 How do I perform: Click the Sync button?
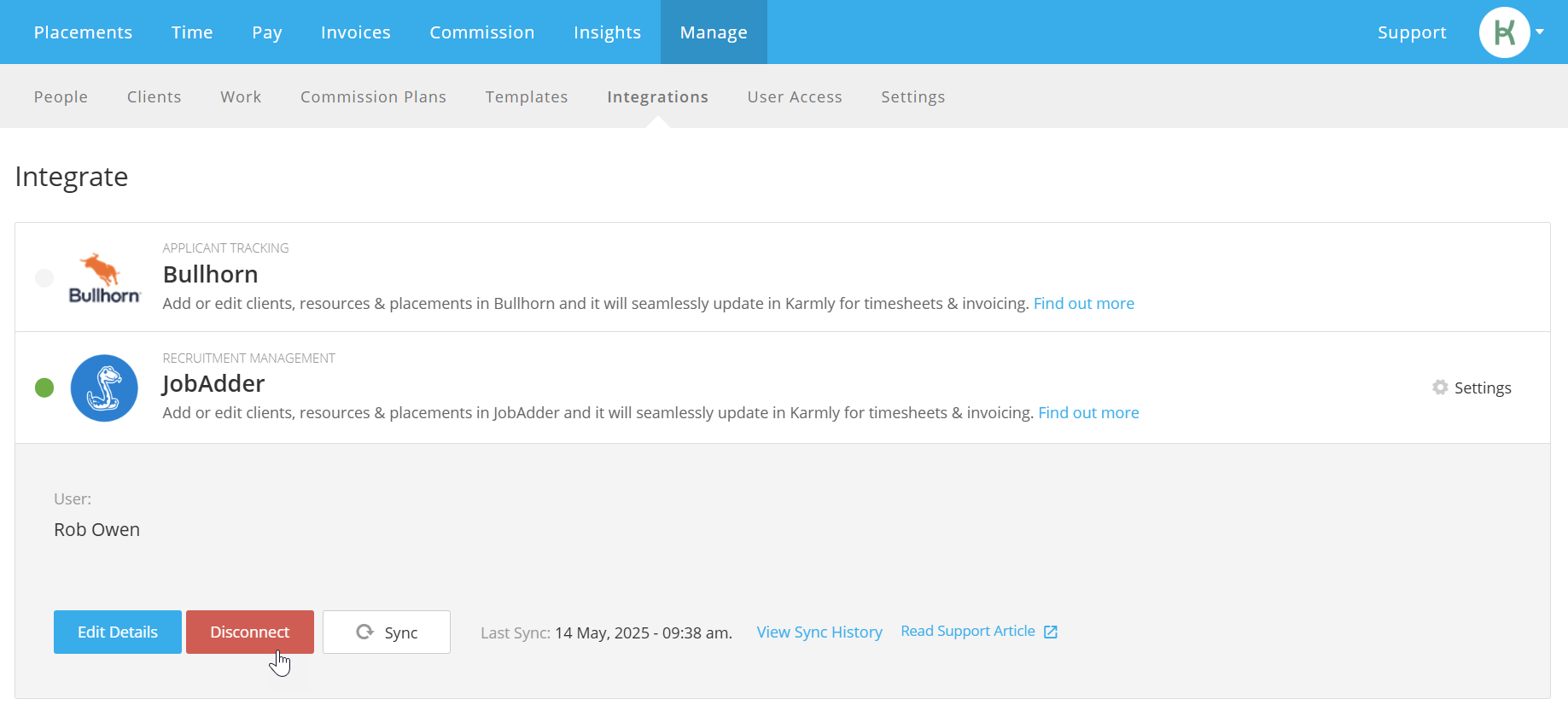(387, 632)
